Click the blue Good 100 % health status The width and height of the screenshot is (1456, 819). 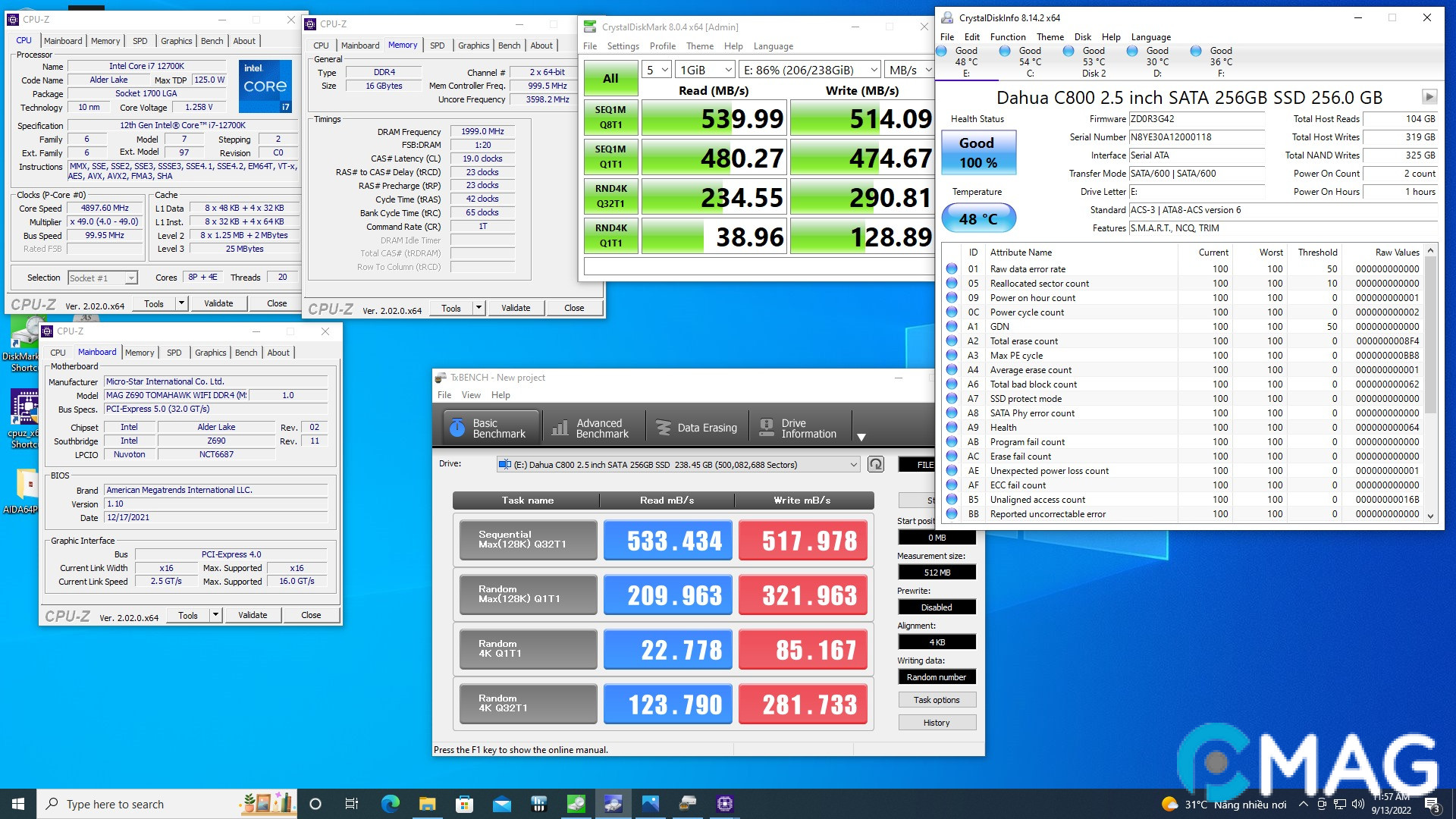coord(977,152)
